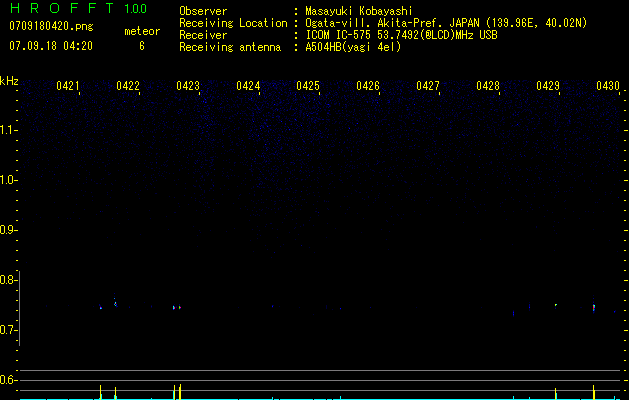
Task: Click the HROFFT 1.0.0 title text
Action: click(x=78, y=8)
